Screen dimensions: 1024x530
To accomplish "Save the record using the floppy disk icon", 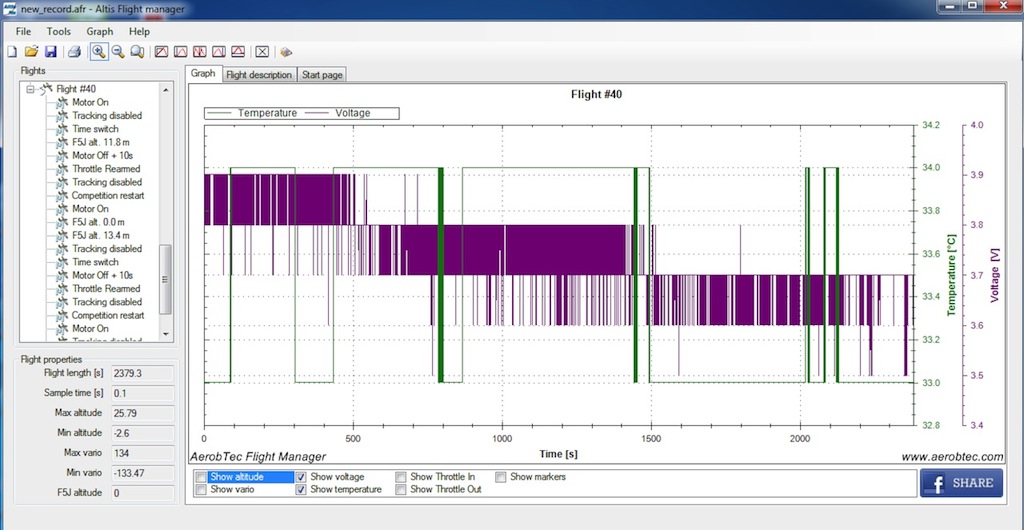I will coord(50,51).
